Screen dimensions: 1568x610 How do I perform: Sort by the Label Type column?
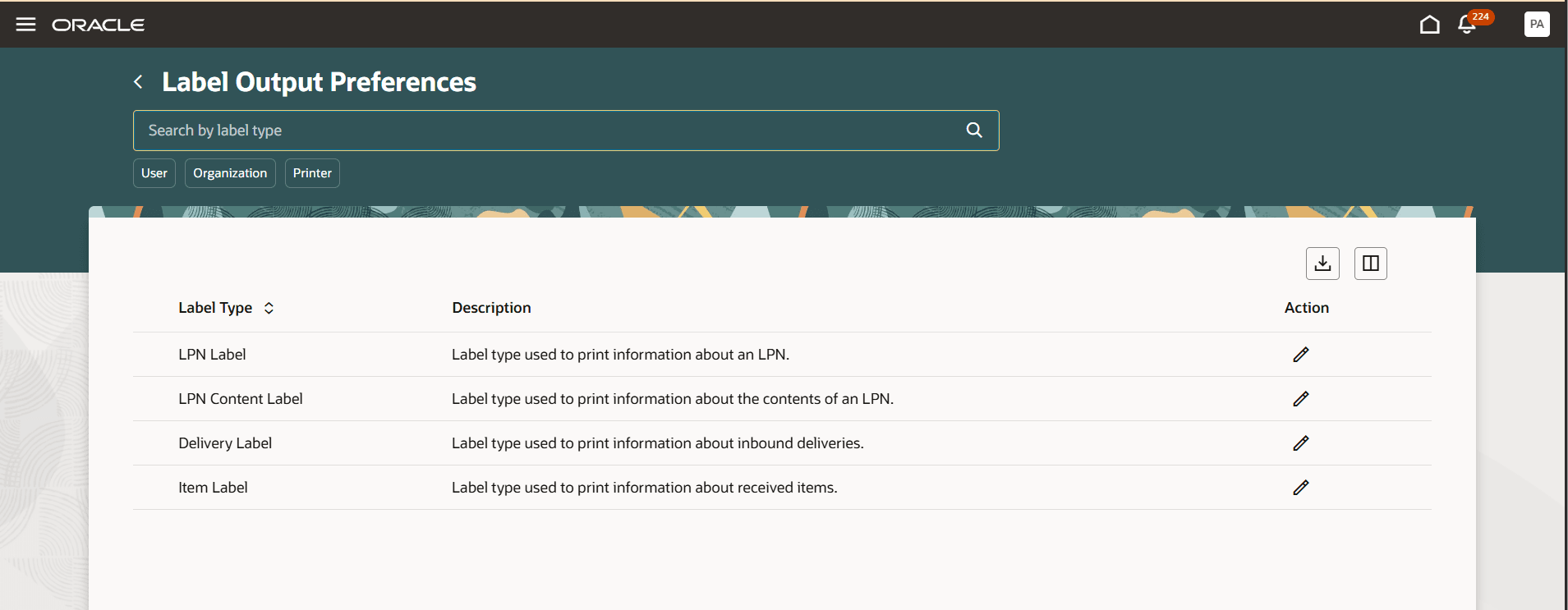pos(269,308)
